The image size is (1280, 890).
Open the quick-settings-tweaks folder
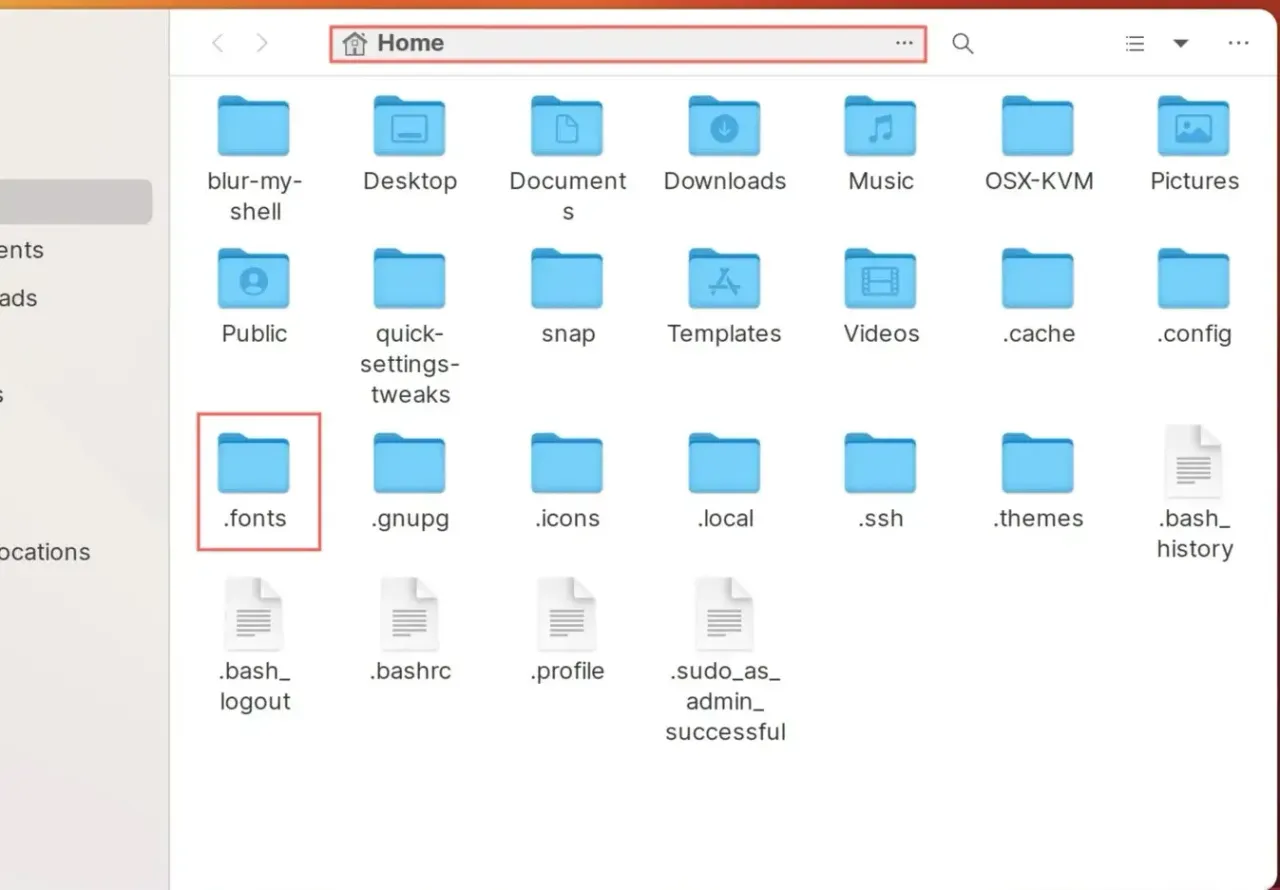(410, 279)
